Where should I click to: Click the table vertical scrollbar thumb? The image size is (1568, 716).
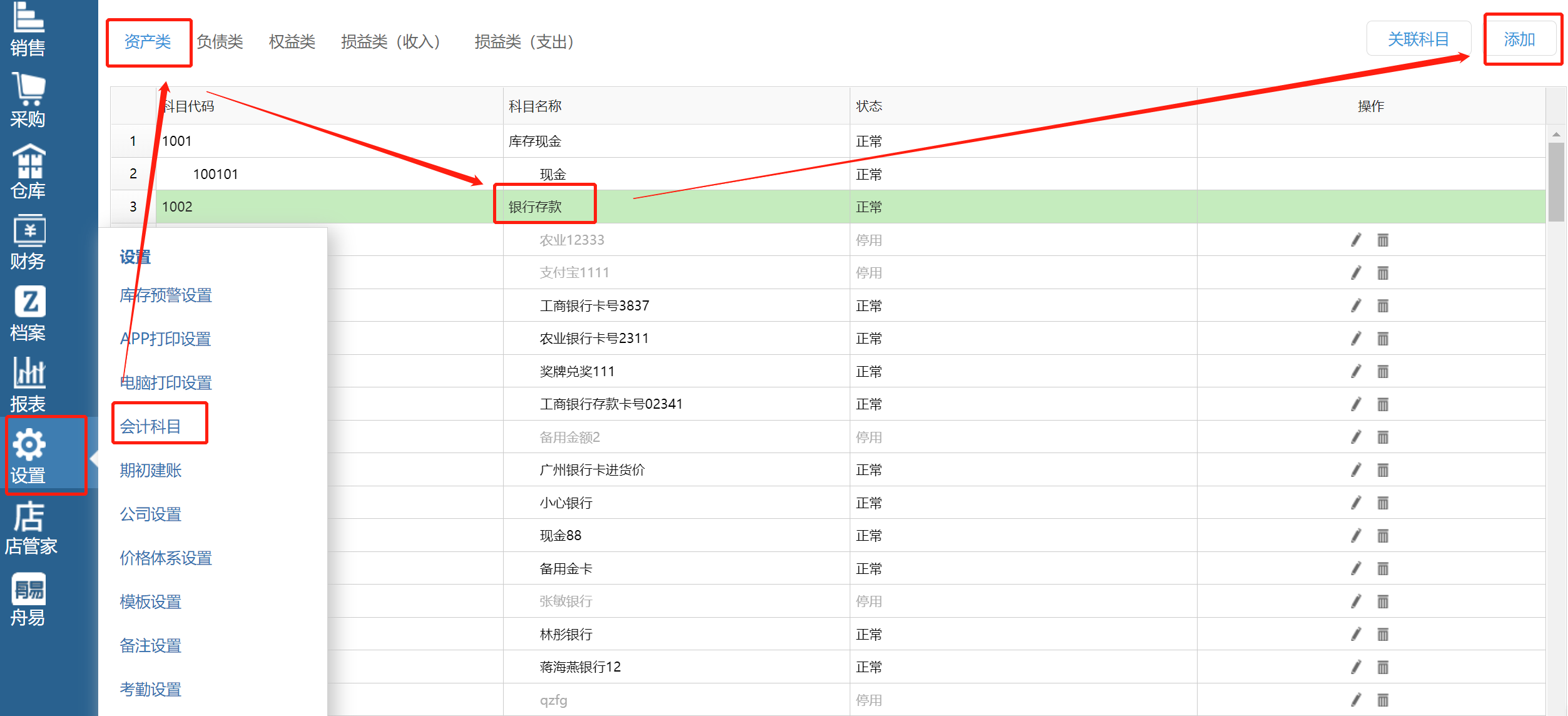click(x=1557, y=182)
